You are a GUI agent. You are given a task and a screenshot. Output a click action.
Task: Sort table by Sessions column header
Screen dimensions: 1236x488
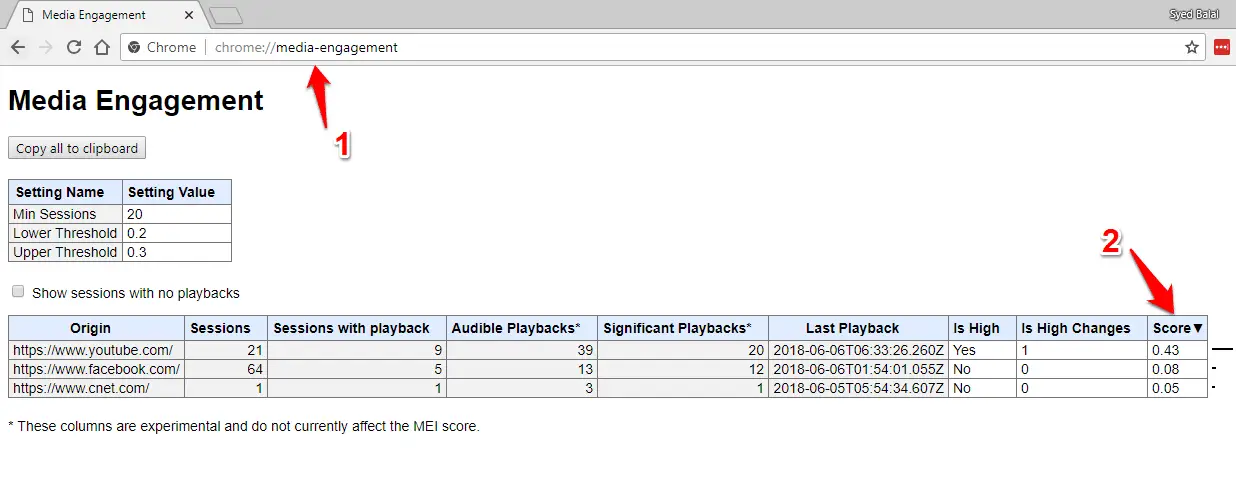pyautogui.click(x=220, y=328)
